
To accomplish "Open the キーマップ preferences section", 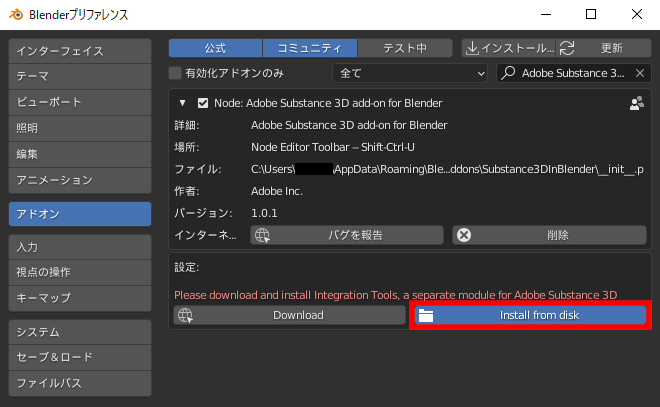I will (x=80, y=298).
